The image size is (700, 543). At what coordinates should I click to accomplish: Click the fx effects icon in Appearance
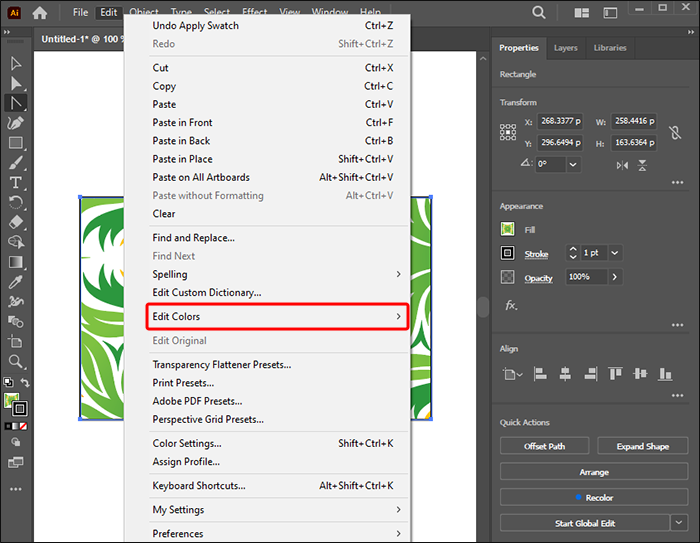point(510,305)
